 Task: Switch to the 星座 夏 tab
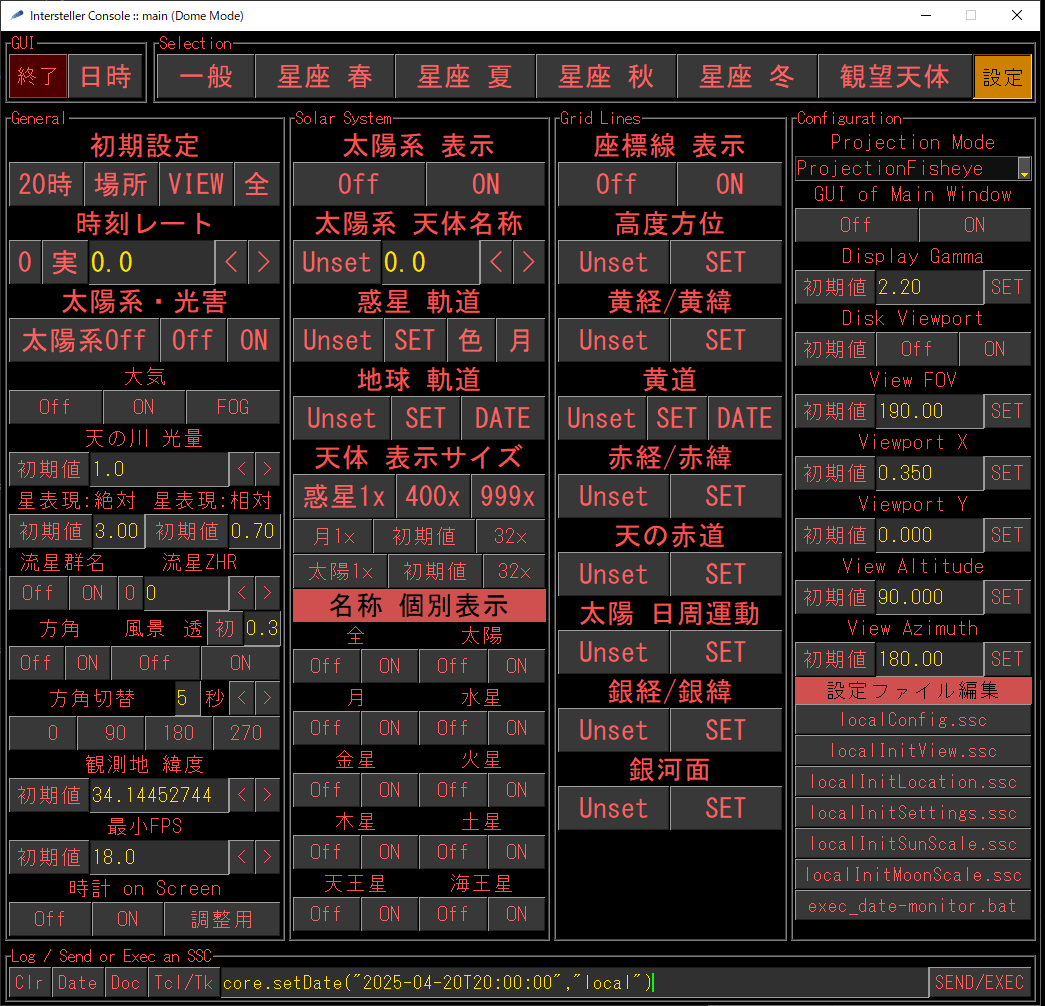pyautogui.click(x=465, y=77)
